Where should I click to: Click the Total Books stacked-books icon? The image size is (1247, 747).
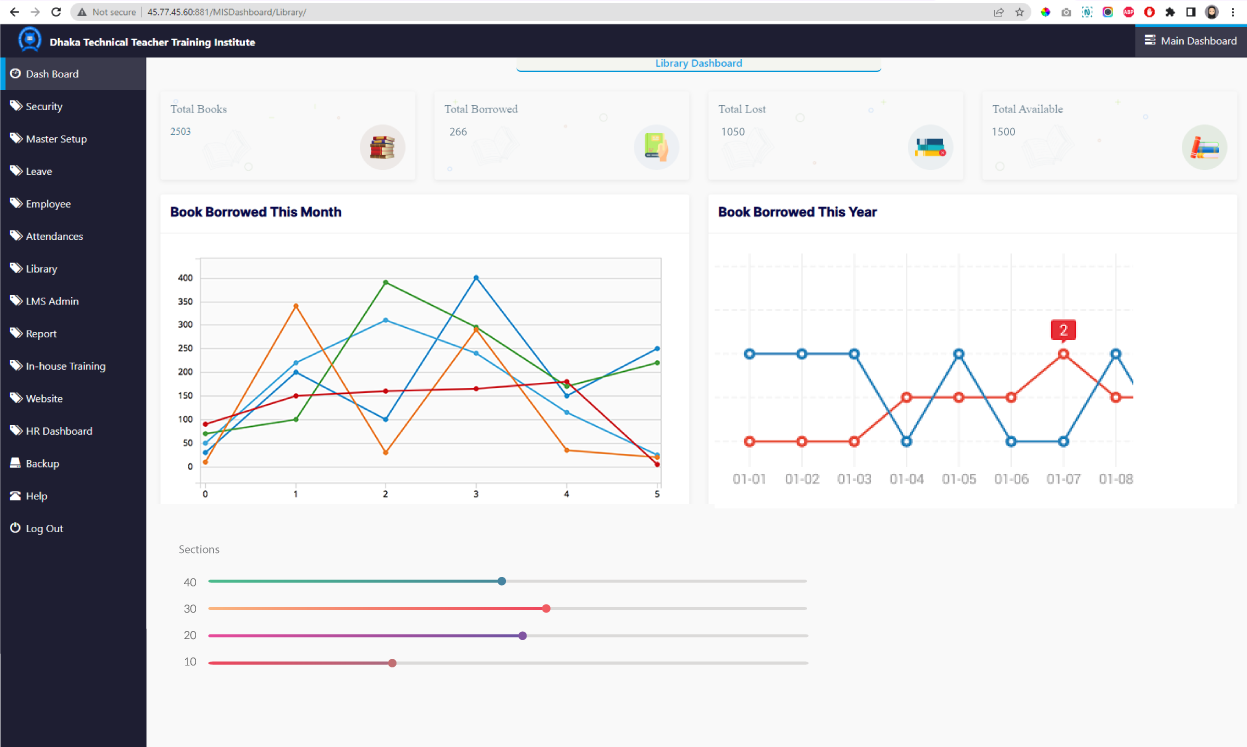point(382,147)
